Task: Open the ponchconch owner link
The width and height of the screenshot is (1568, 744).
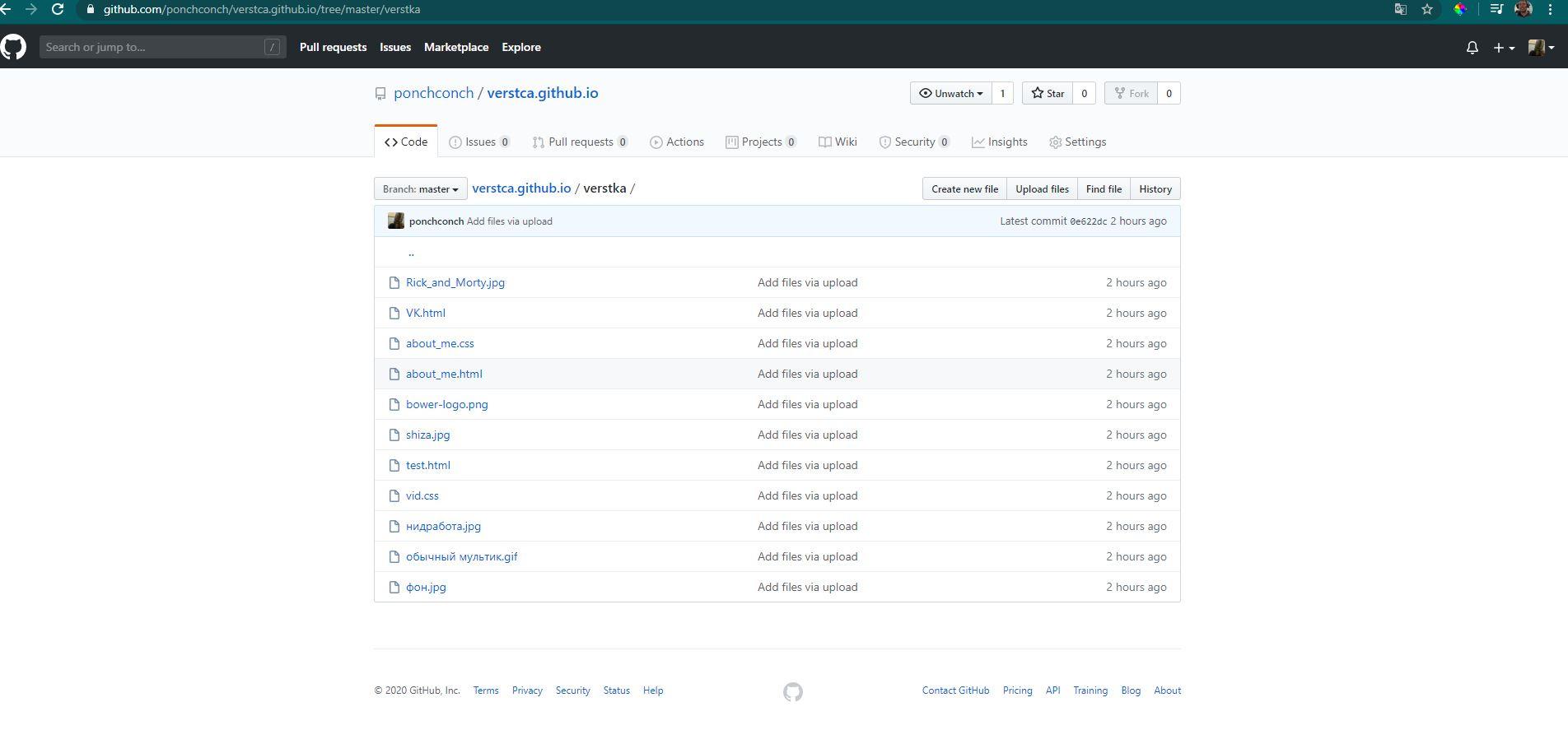Action: coord(433,93)
